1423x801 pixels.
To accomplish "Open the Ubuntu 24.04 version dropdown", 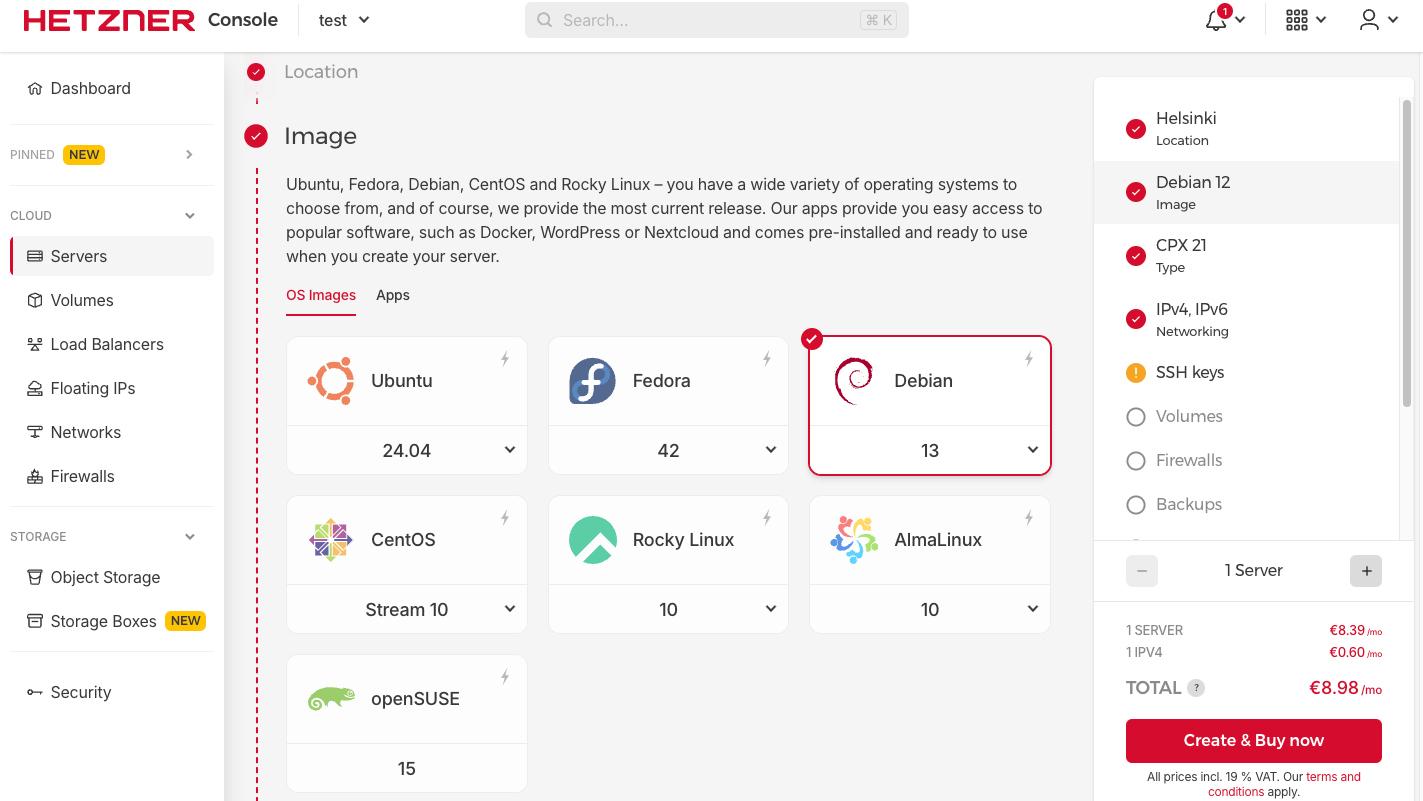I will click(407, 450).
